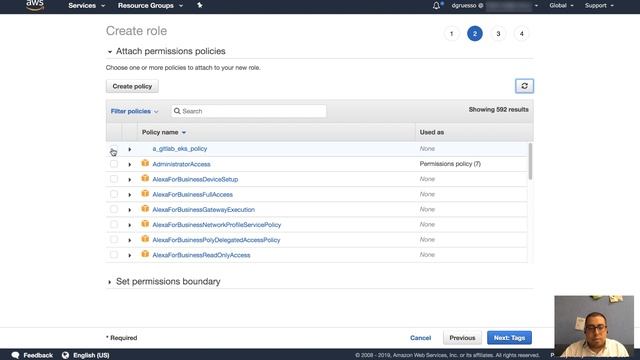The image size is (640, 360).
Task: Click the AlexaForBusinessReadOnlyAccess policy box icon
Action: (145, 254)
